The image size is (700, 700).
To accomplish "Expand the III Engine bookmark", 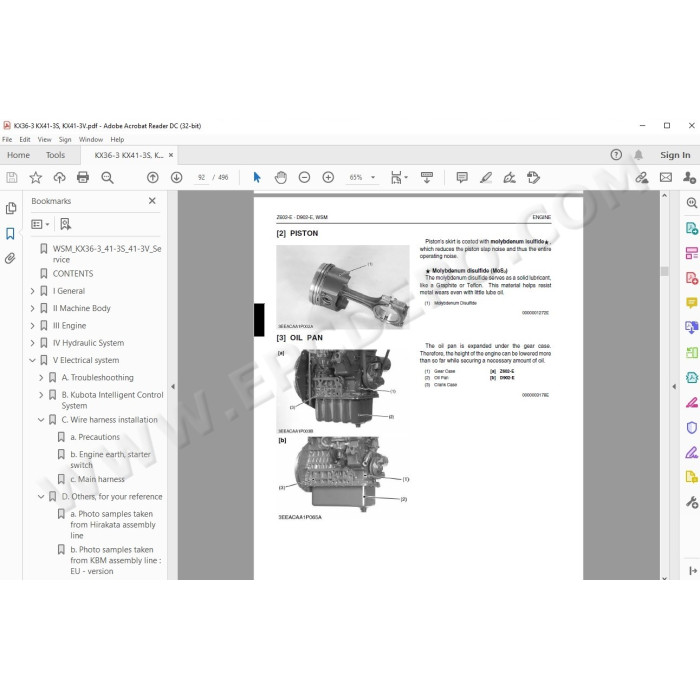I will pos(32,326).
